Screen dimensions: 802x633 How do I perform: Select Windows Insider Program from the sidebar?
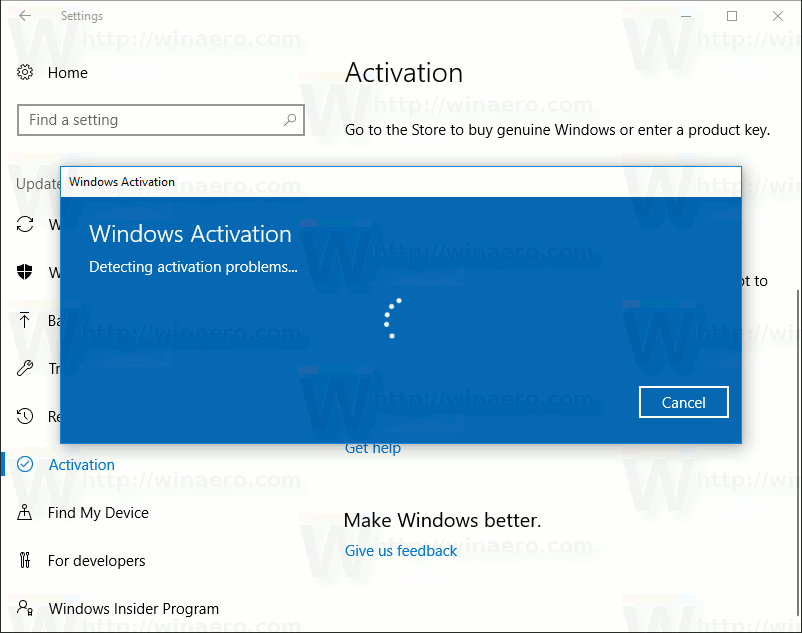pos(134,608)
